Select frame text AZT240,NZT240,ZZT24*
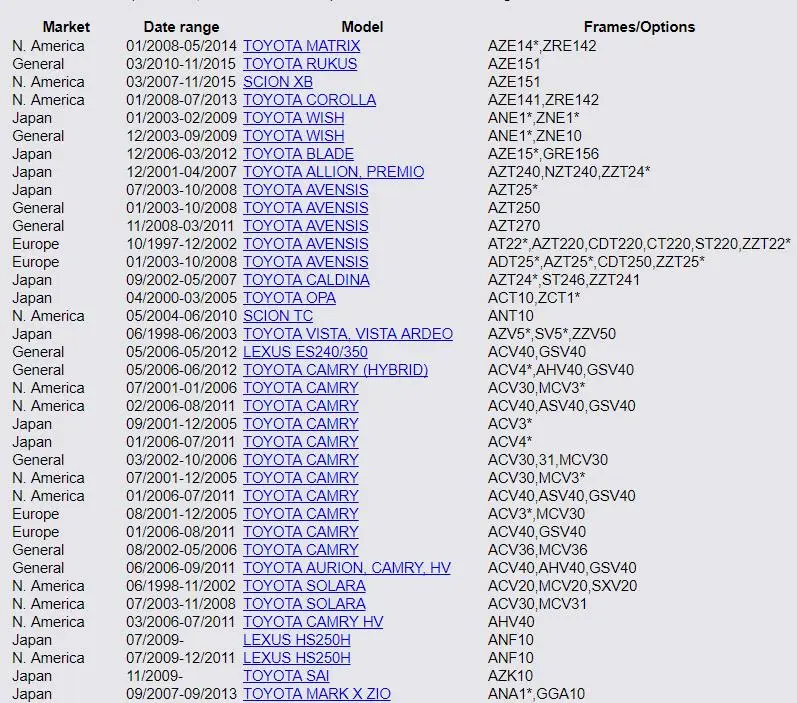Screen dimensions: 797x703 569,172
